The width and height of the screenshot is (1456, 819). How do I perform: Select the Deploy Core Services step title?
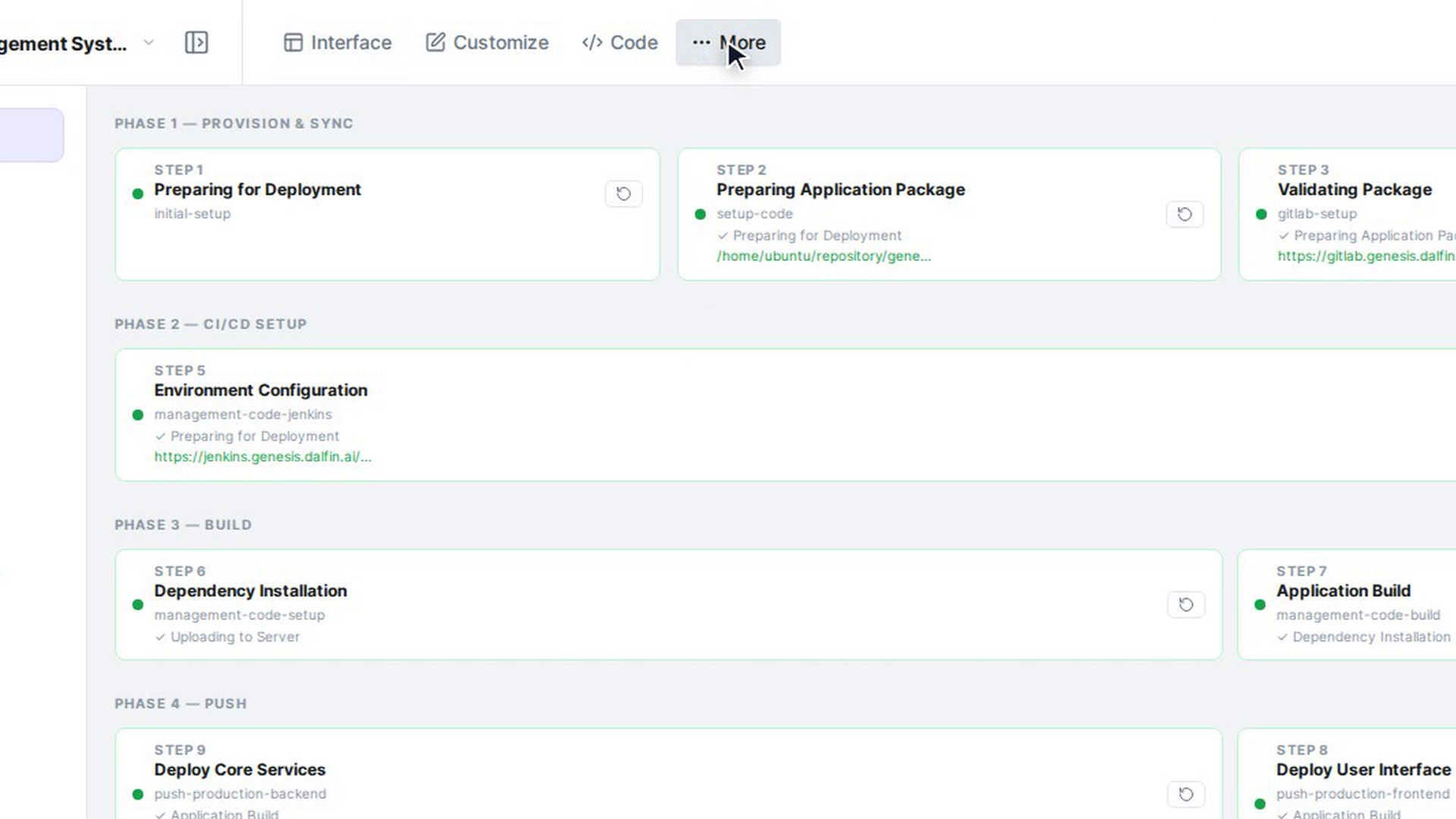pos(240,770)
